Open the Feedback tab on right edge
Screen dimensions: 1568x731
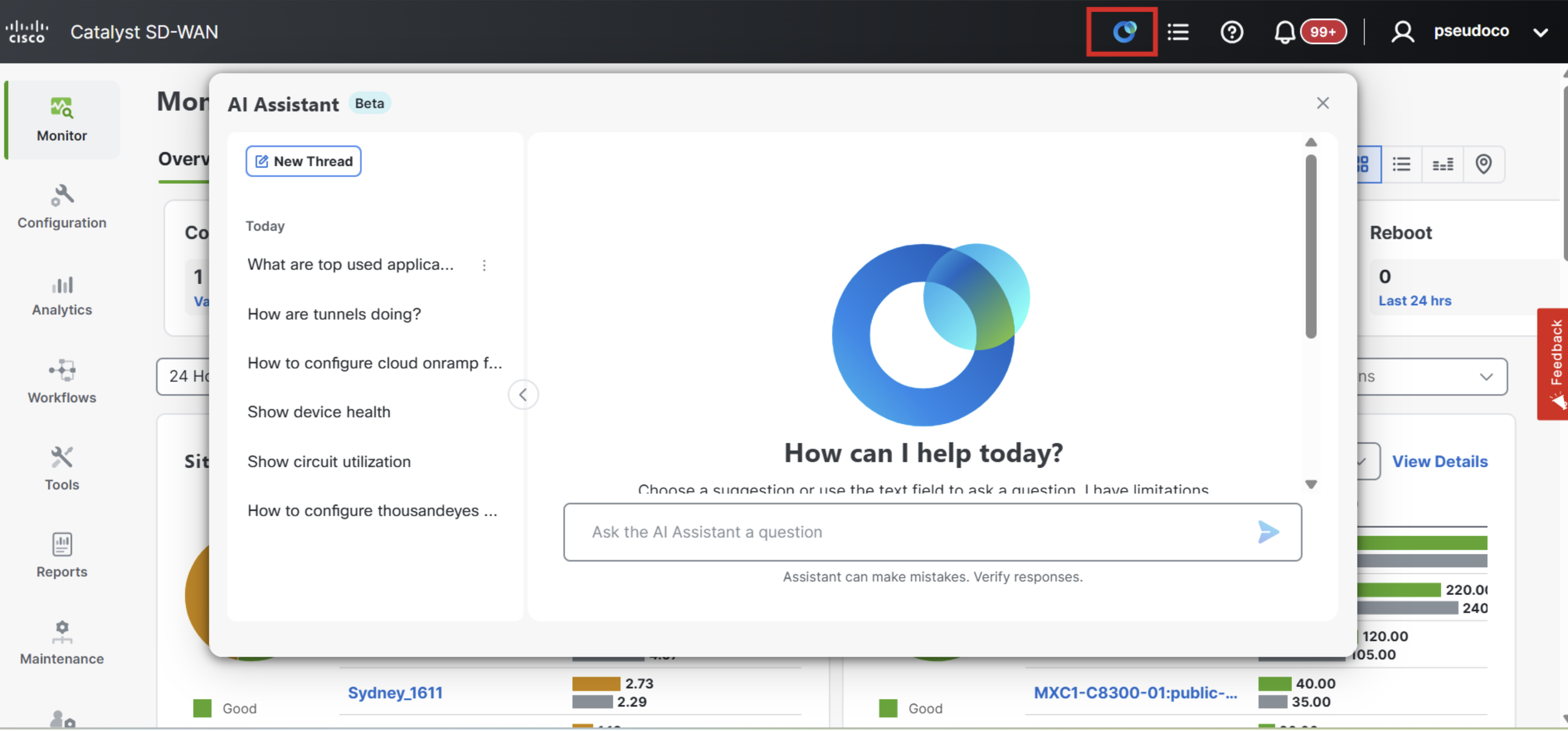[1553, 364]
